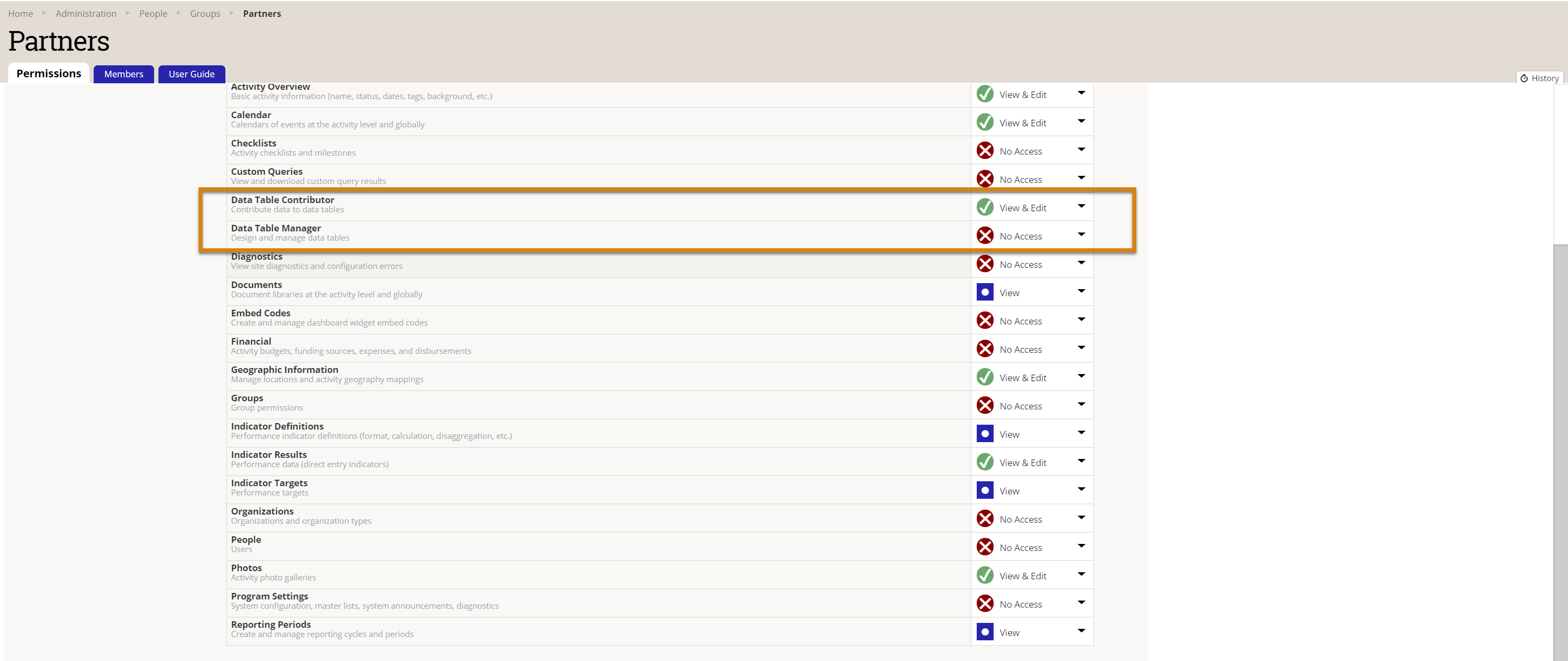Screen dimensions: 1568x661
Task: Click green check icon for Geographic Information
Action: coord(984,377)
